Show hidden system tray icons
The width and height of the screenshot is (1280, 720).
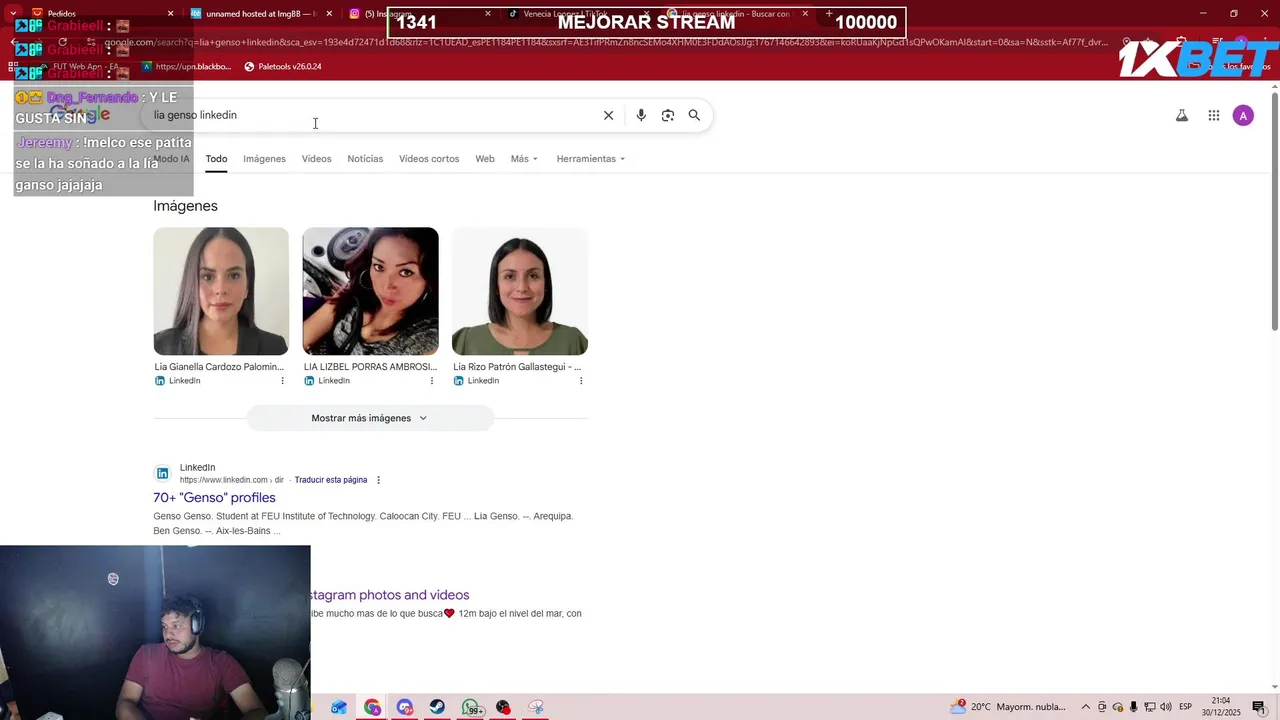pos(1086,707)
